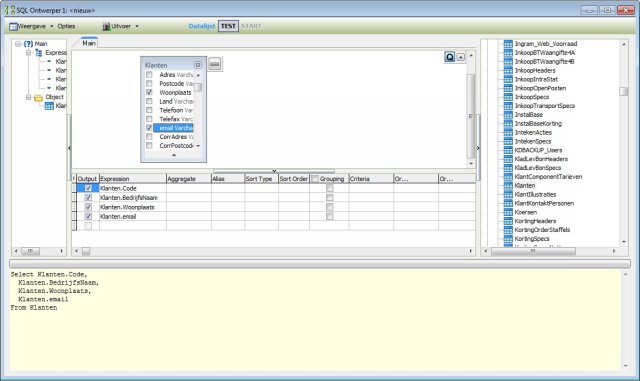
Task: Select InkoopIntraStat table icon
Action: (x=508, y=79)
